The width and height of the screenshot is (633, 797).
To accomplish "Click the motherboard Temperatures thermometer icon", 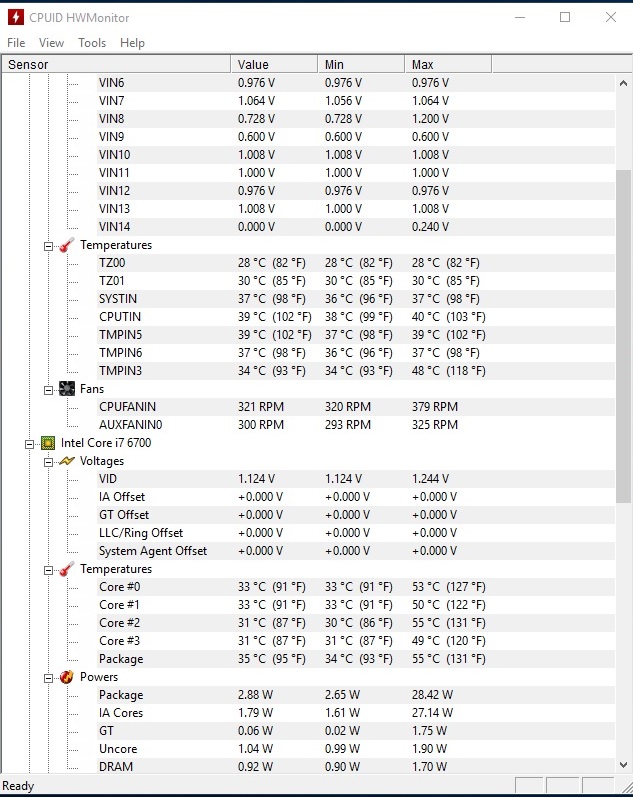I will 67,245.
